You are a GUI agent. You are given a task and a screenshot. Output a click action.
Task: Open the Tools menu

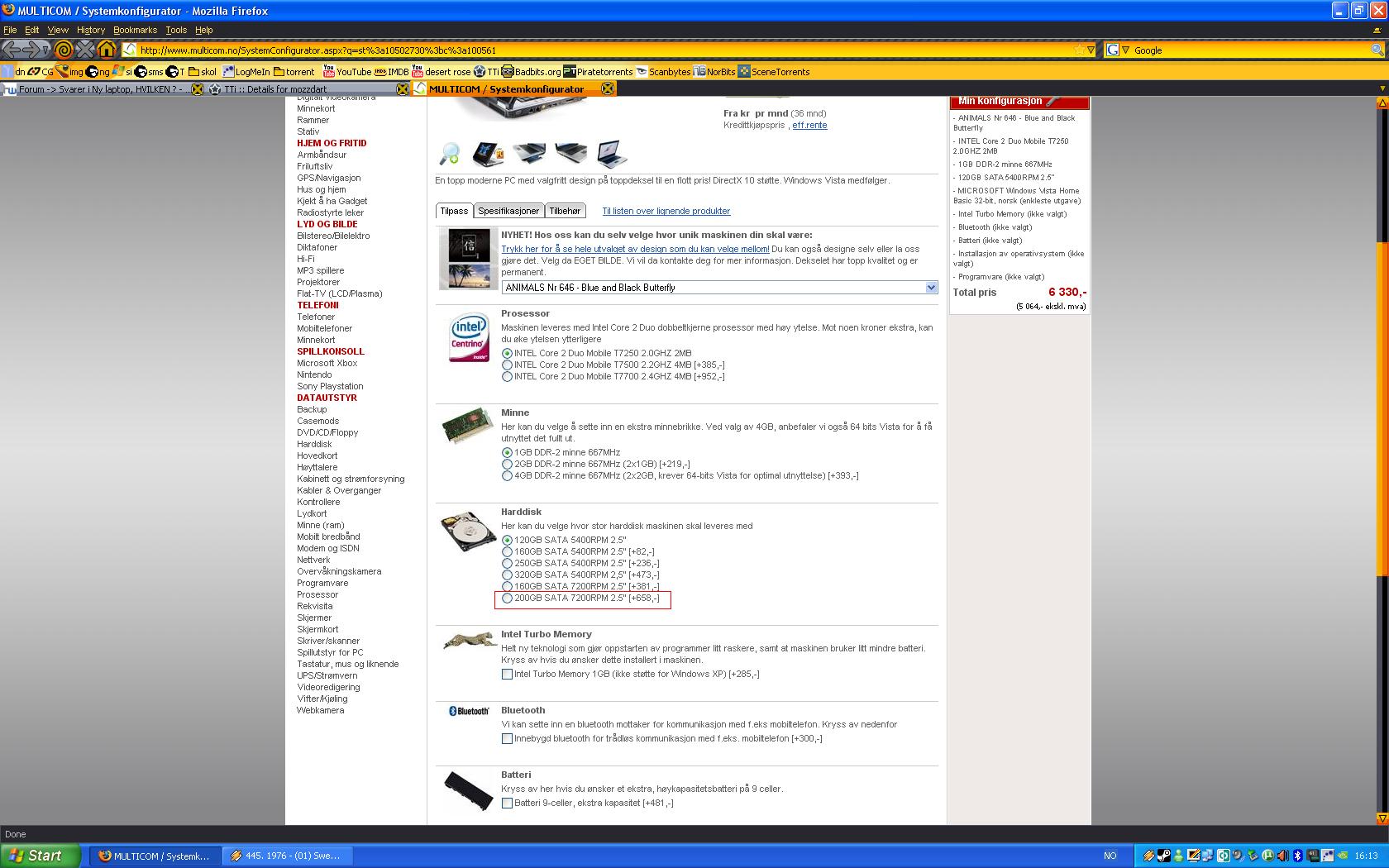click(x=176, y=30)
